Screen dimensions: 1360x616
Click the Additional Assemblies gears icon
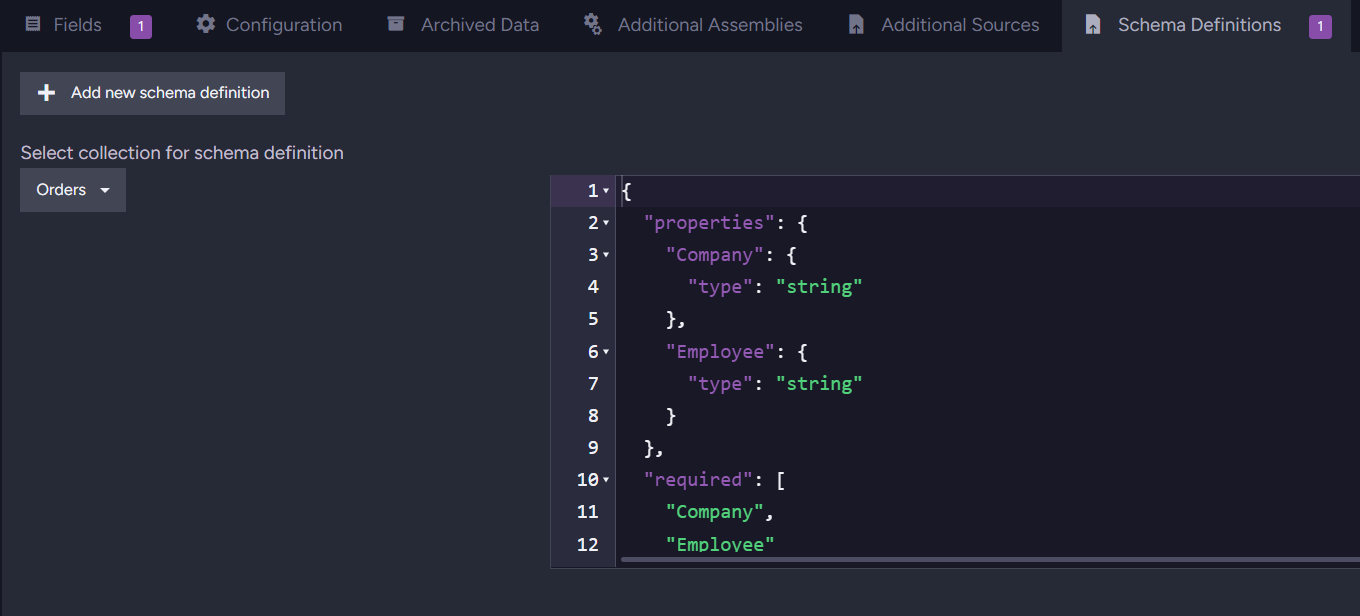click(593, 25)
